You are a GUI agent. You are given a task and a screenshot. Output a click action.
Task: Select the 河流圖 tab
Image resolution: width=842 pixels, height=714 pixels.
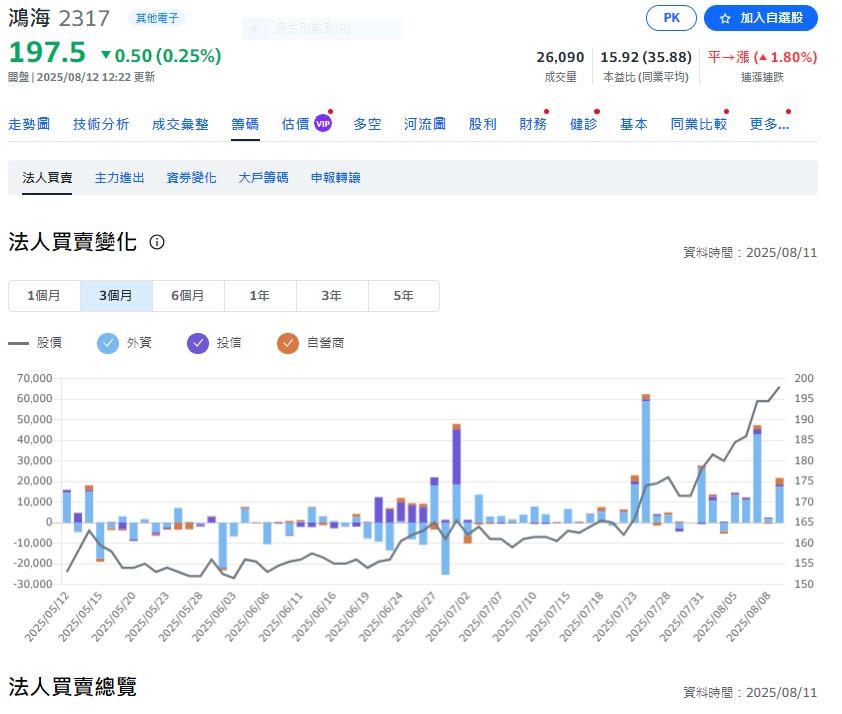pyautogui.click(x=424, y=123)
